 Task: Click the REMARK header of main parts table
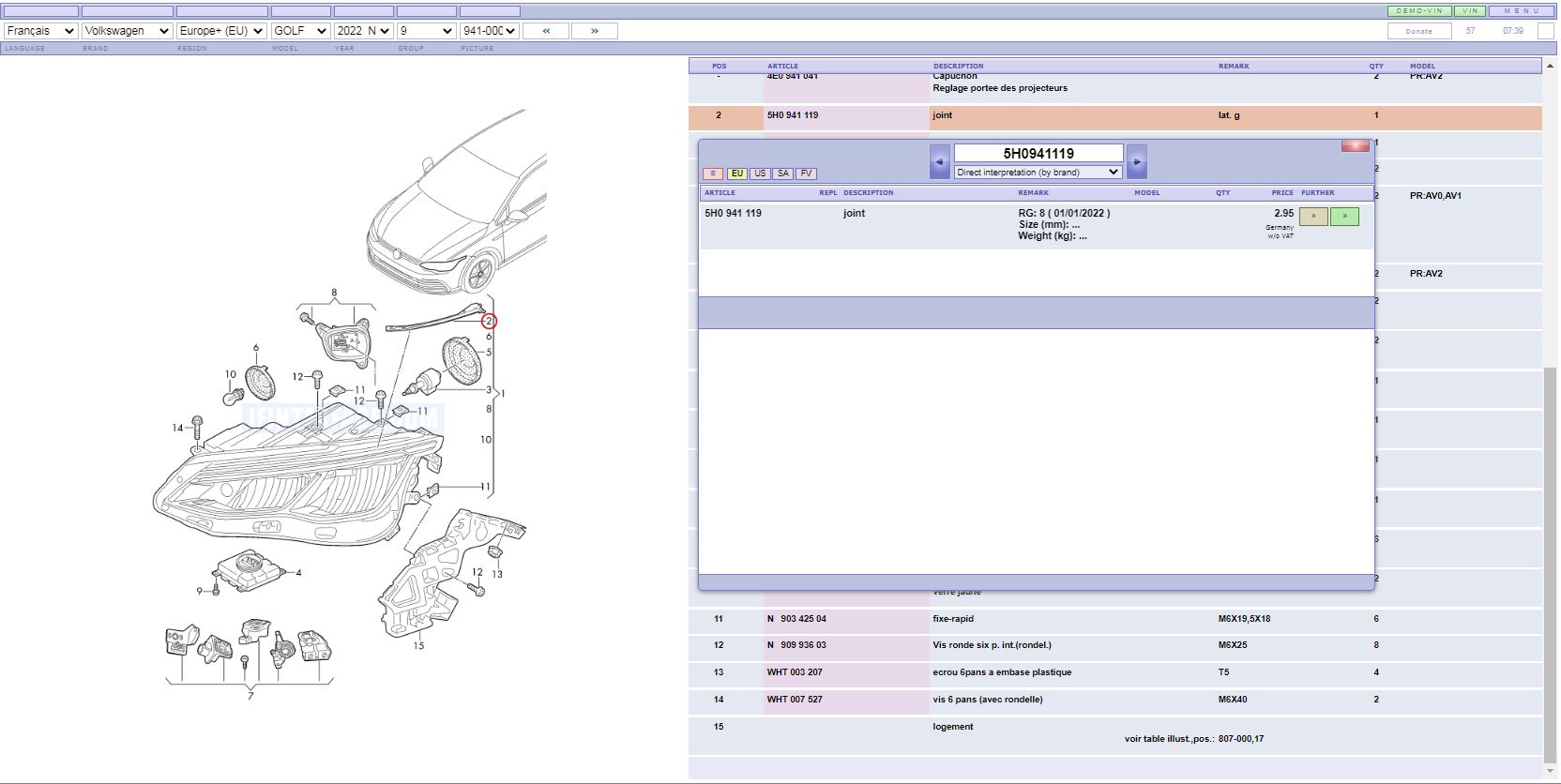point(1234,67)
